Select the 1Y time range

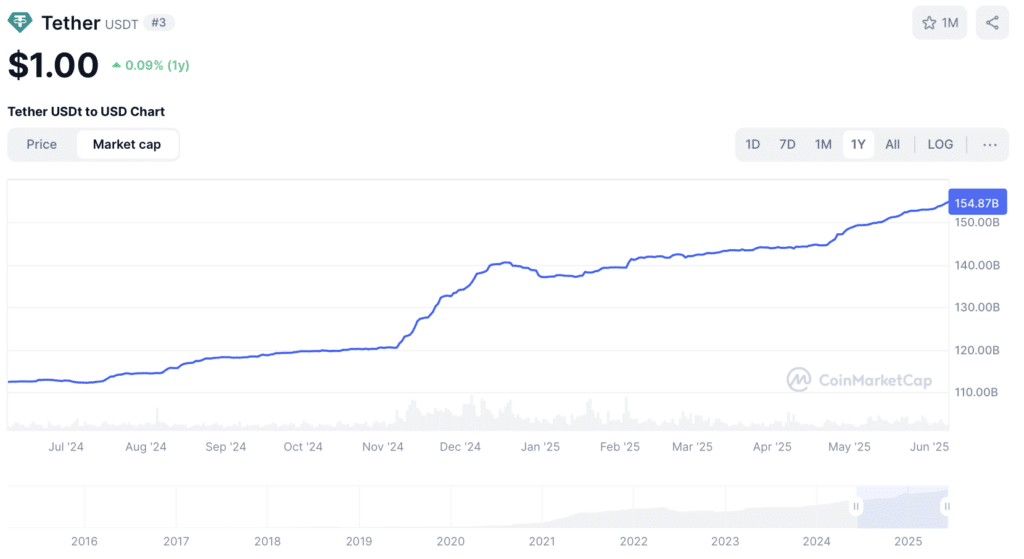tap(858, 144)
